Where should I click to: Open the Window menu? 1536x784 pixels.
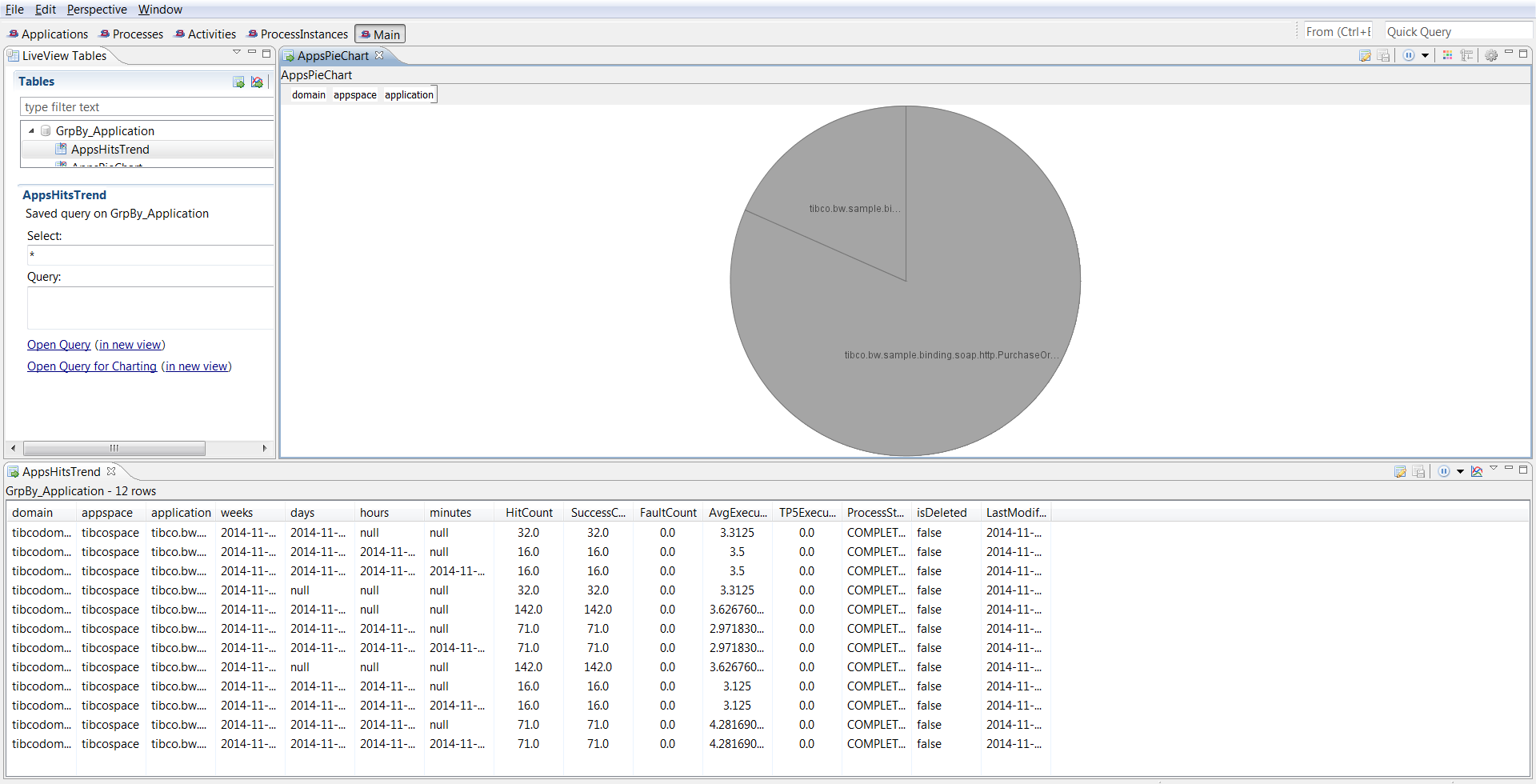click(x=160, y=10)
